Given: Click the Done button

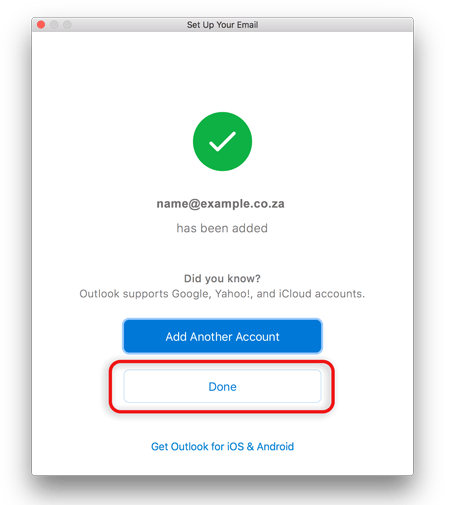Looking at the screenshot, I should [x=222, y=386].
